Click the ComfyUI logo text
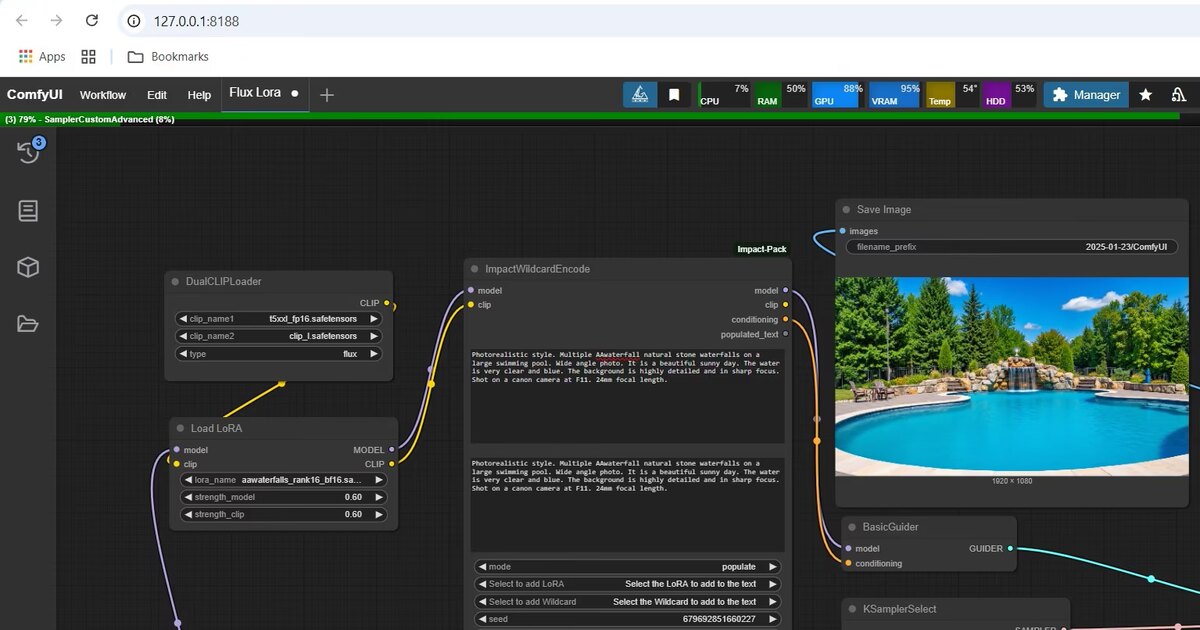This screenshot has width=1200, height=630. (35, 95)
